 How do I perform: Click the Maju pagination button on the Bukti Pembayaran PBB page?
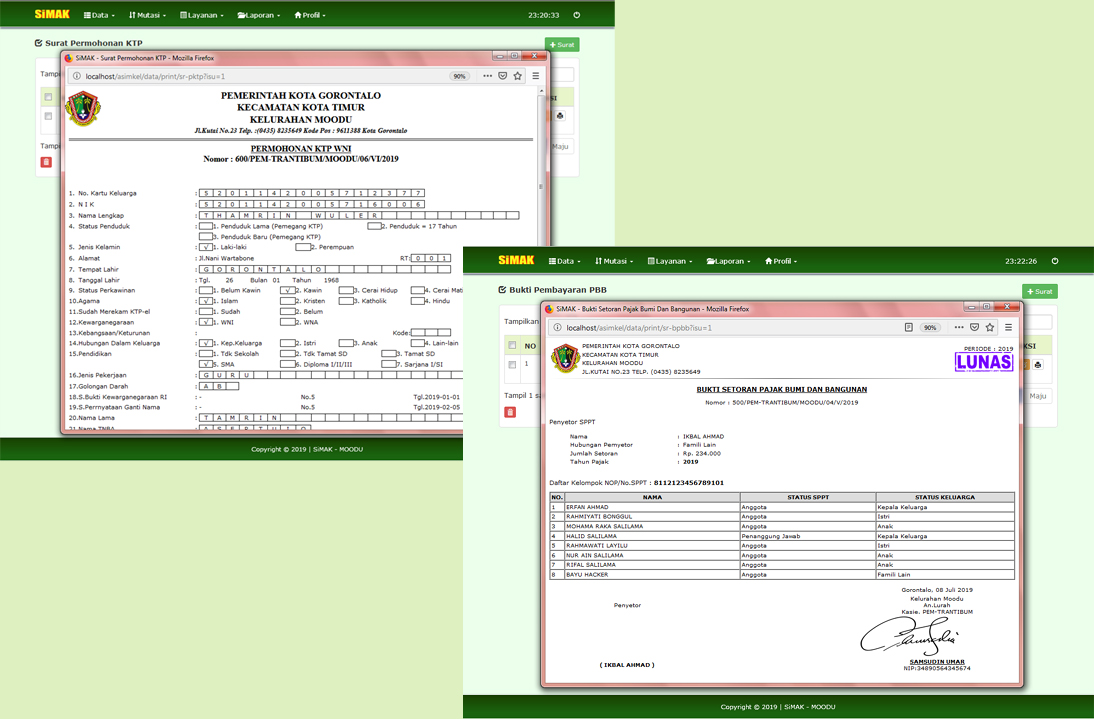click(1037, 396)
